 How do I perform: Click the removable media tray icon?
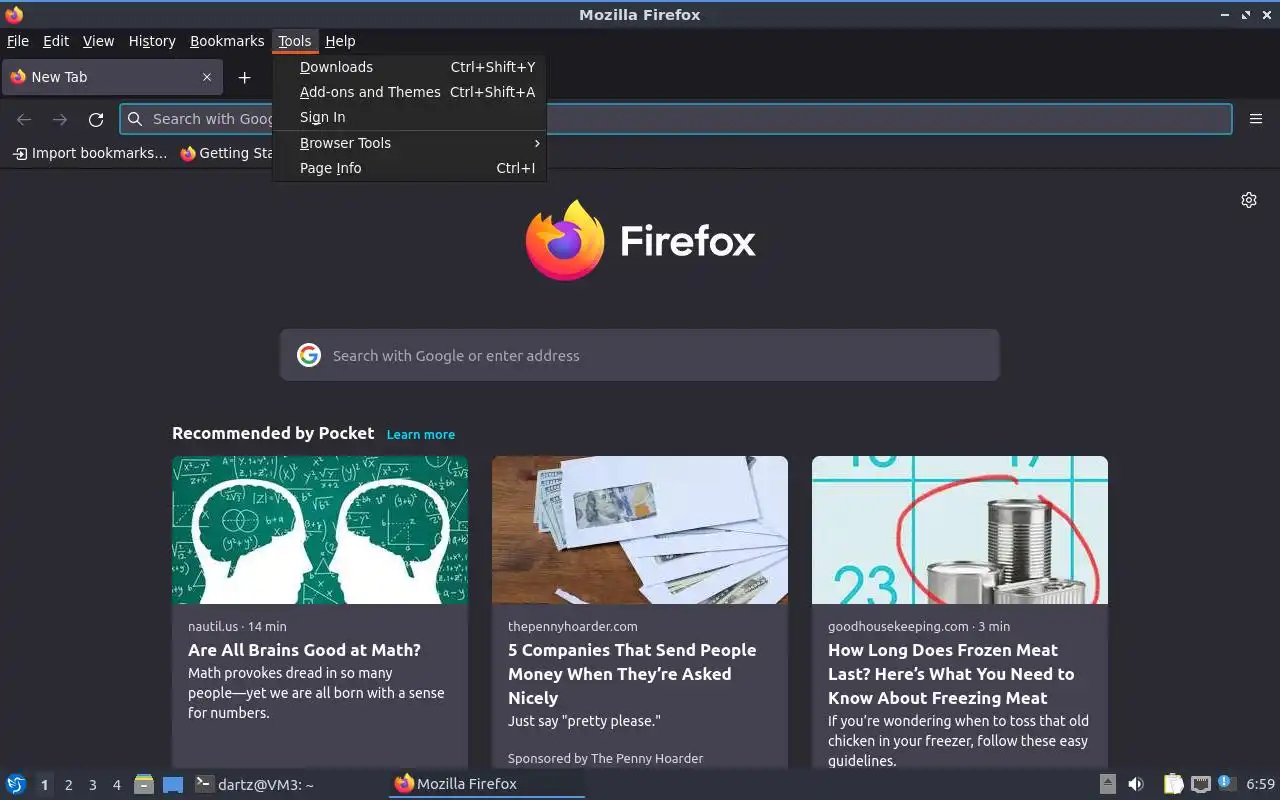1108,784
